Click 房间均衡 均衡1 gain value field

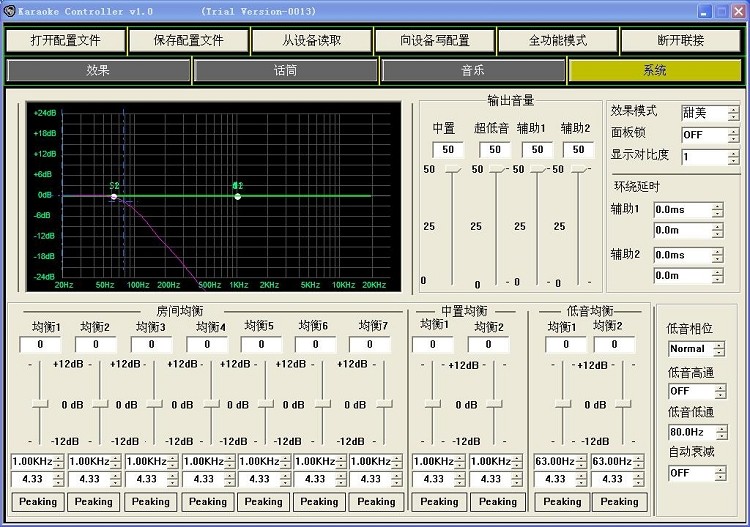click(40, 344)
